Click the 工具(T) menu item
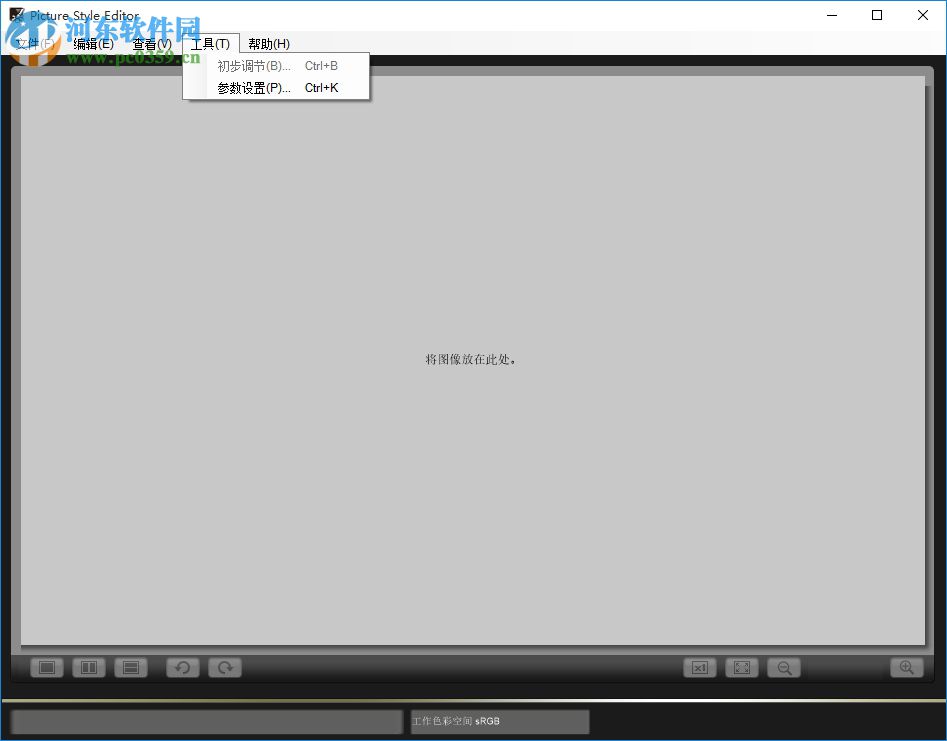The height and width of the screenshot is (741, 947). (210, 43)
